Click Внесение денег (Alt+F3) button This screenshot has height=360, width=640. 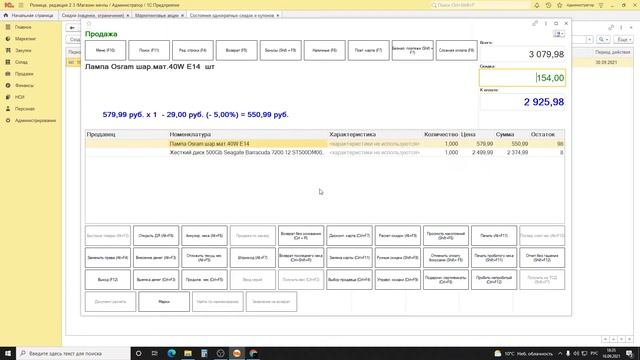click(156, 258)
